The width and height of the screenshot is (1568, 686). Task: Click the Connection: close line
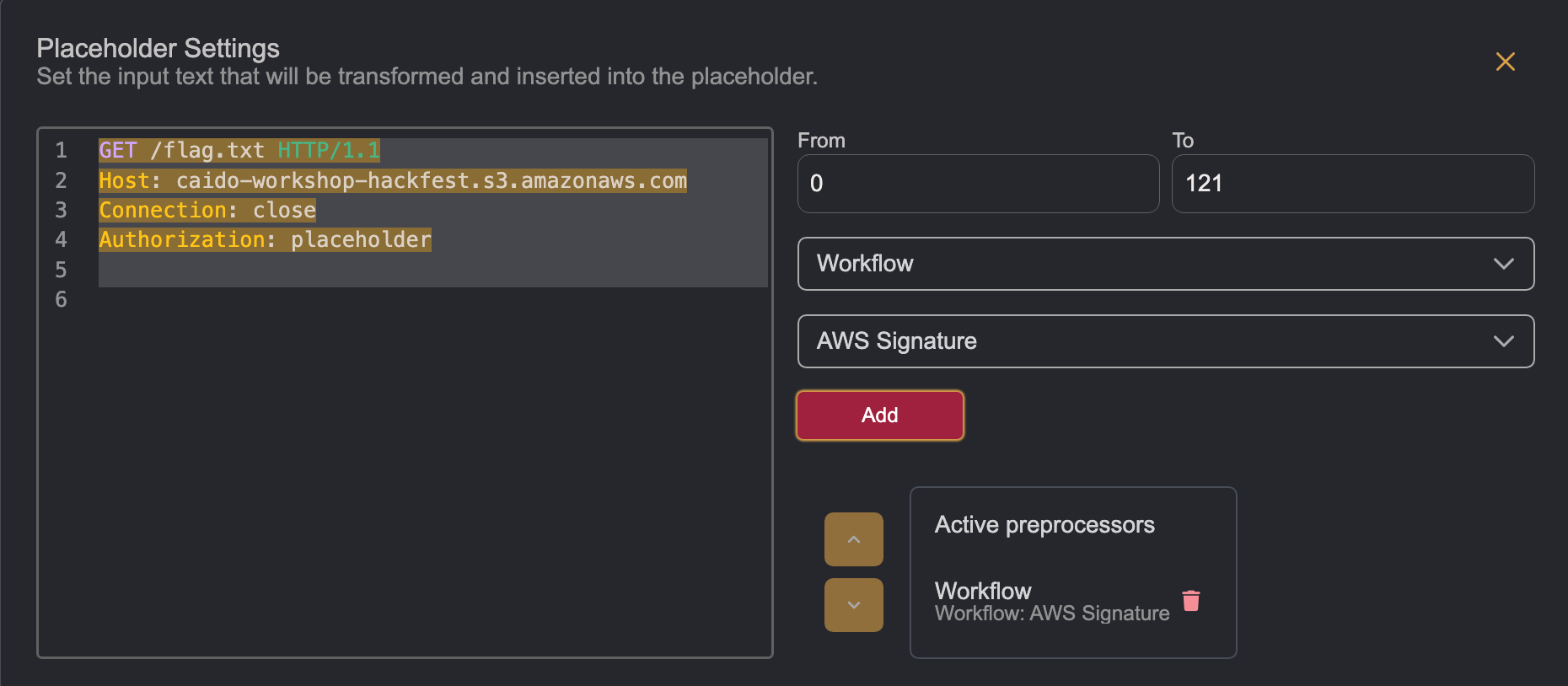[207, 210]
